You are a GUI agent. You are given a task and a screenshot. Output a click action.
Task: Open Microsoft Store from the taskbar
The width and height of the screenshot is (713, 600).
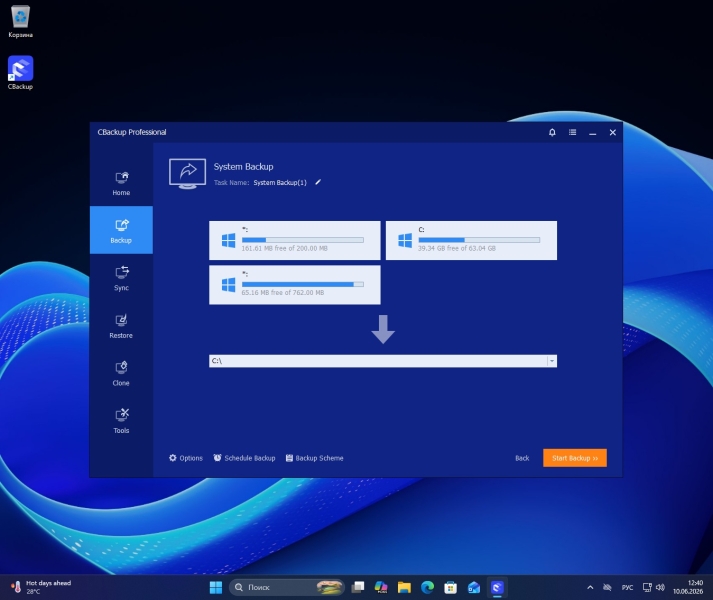(x=450, y=587)
